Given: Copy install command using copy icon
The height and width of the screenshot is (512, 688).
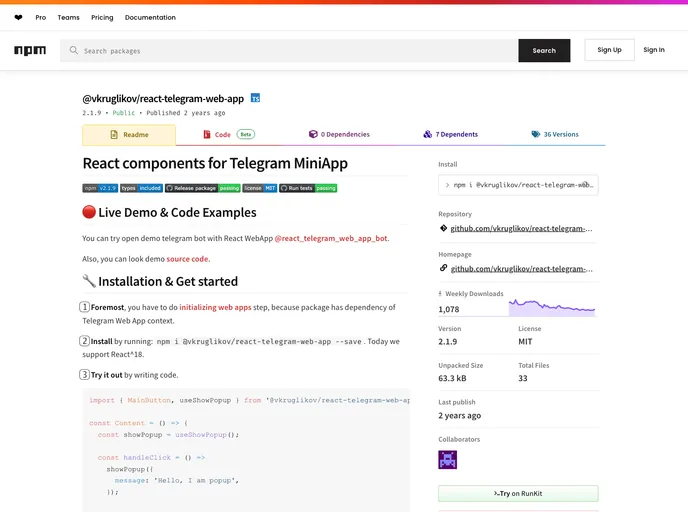Looking at the screenshot, I should (x=586, y=185).
